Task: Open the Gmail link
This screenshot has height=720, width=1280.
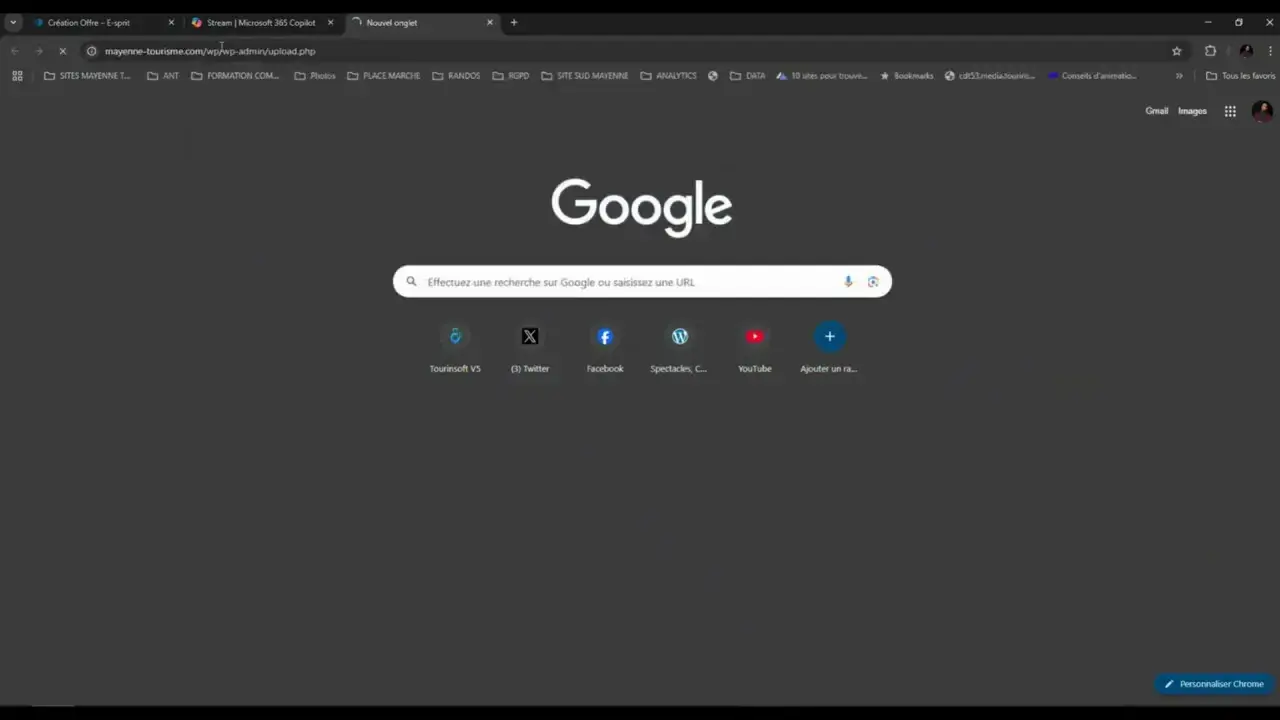Action: tap(1156, 111)
